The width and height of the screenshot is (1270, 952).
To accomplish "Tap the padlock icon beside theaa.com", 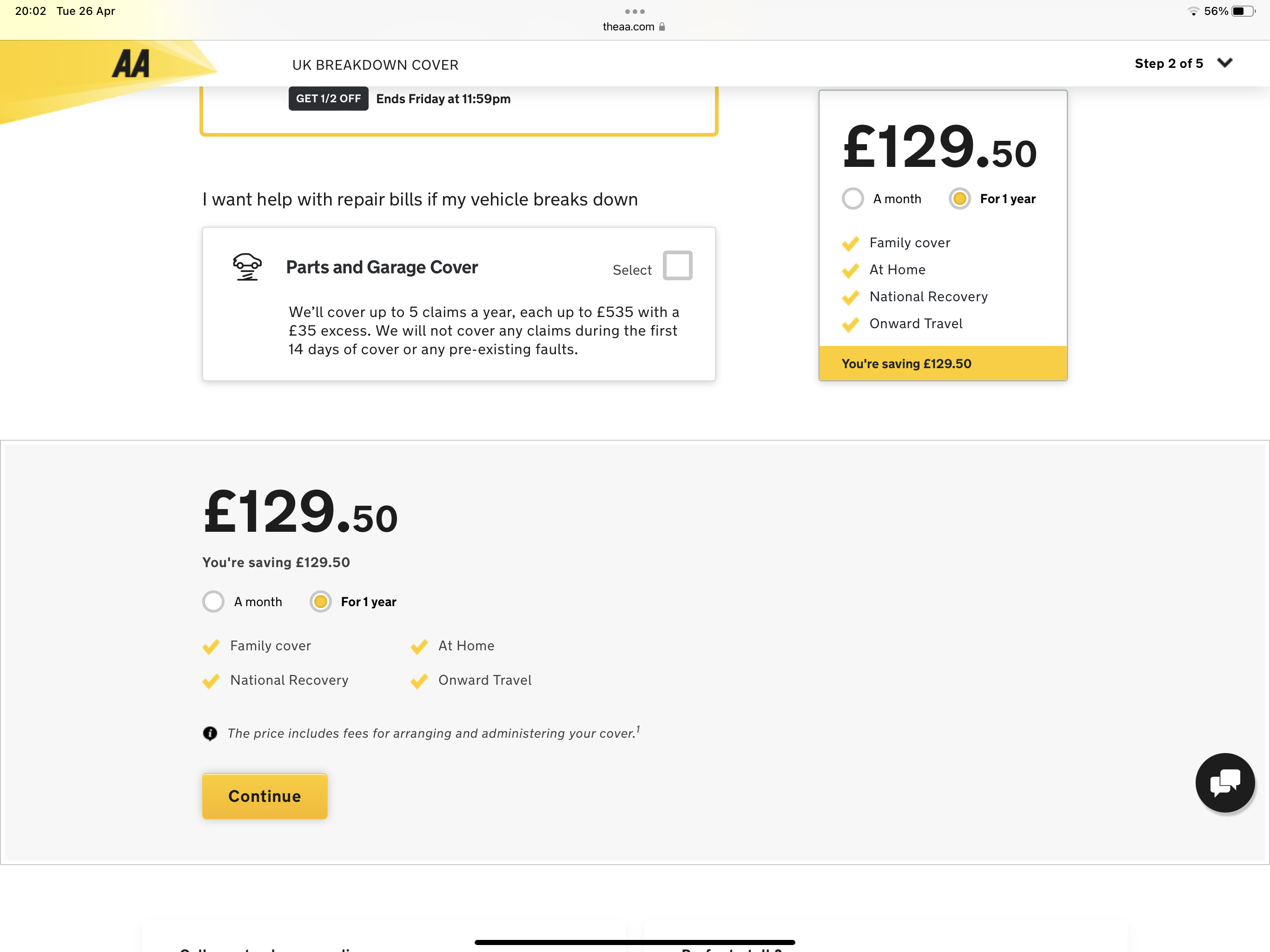I will click(x=662, y=26).
